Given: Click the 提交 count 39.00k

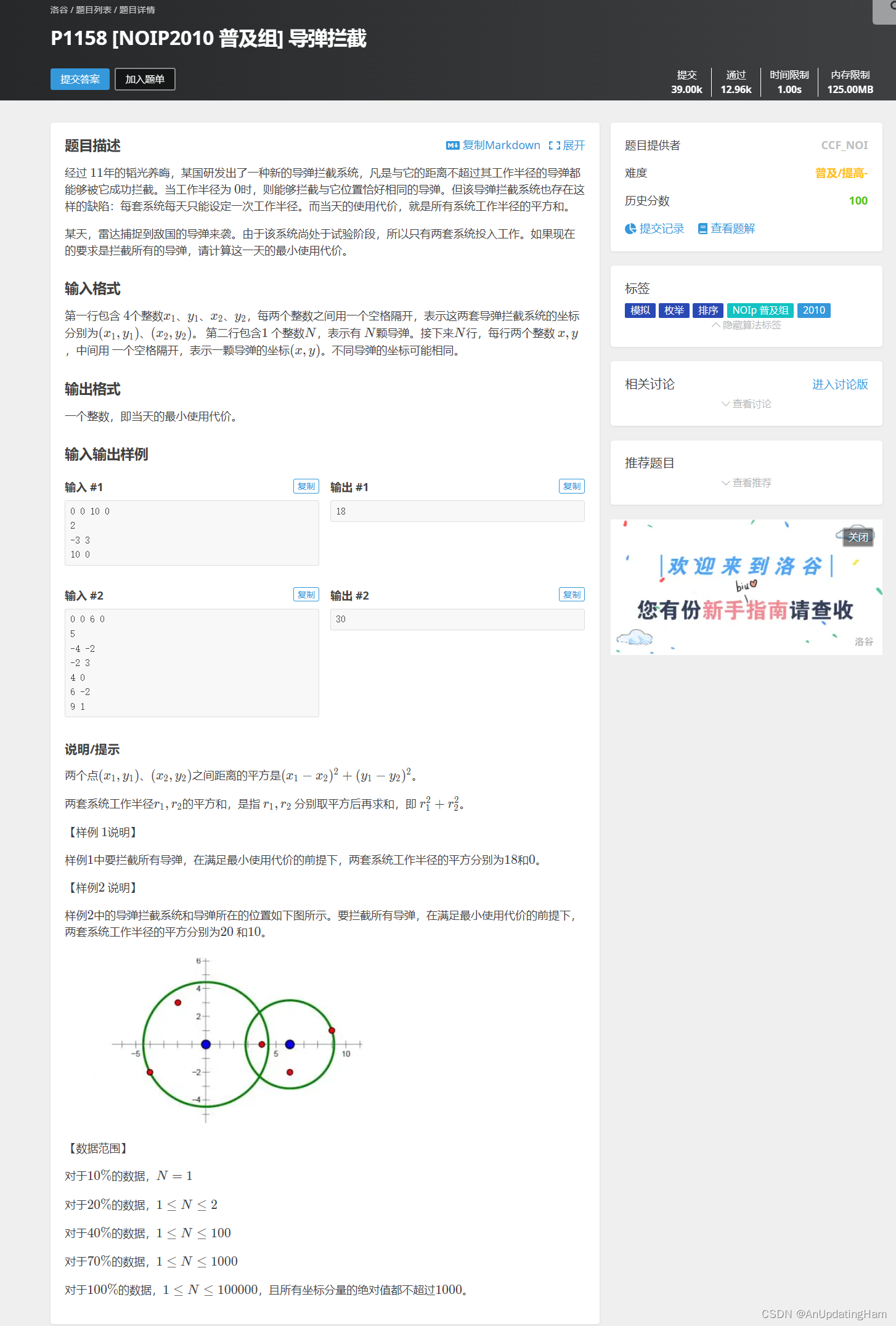Looking at the screenshot, I should [686, 89].
